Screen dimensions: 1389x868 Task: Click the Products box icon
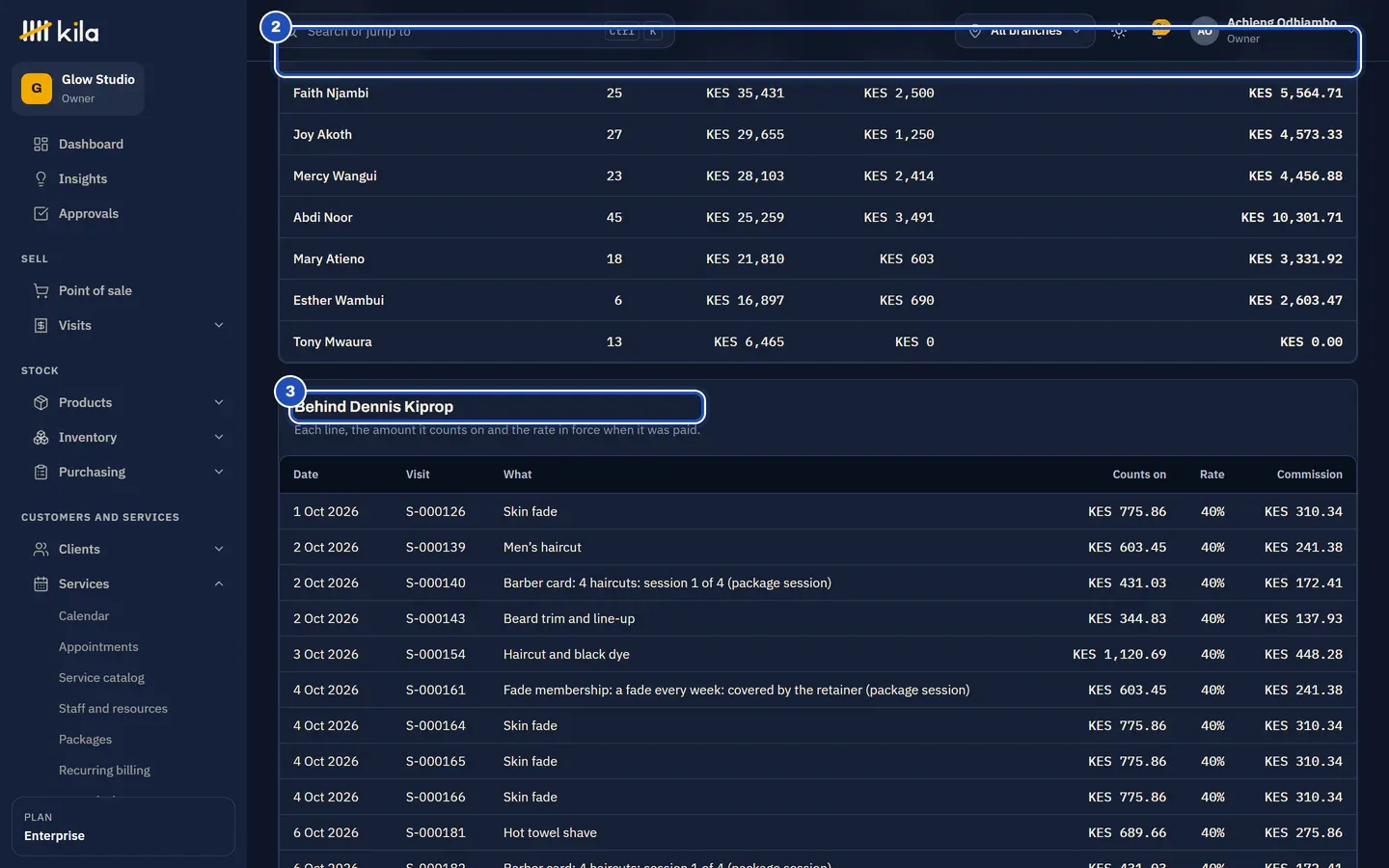[41, 403]
